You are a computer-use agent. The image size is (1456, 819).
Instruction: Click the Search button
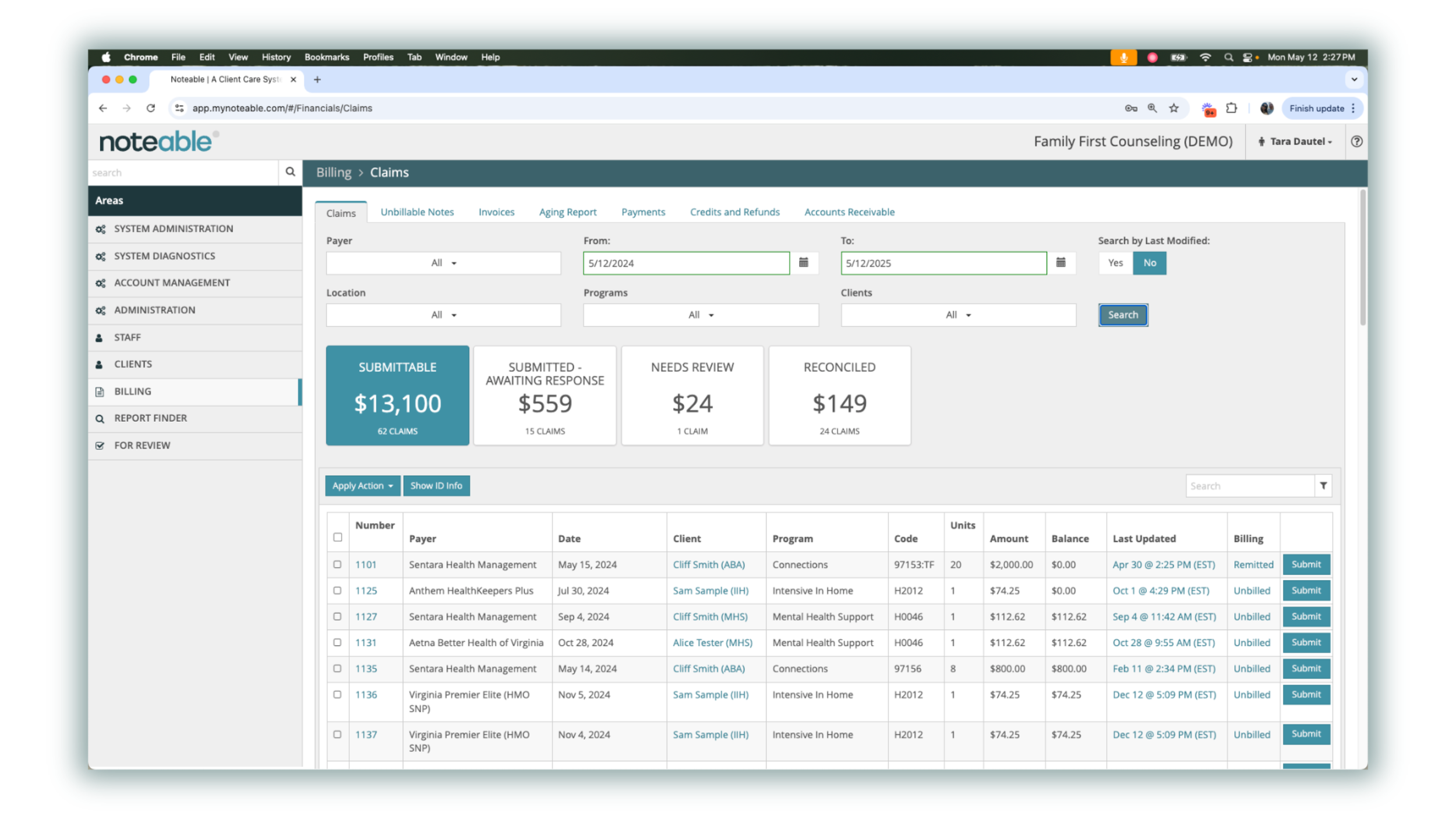point(1122,315)
